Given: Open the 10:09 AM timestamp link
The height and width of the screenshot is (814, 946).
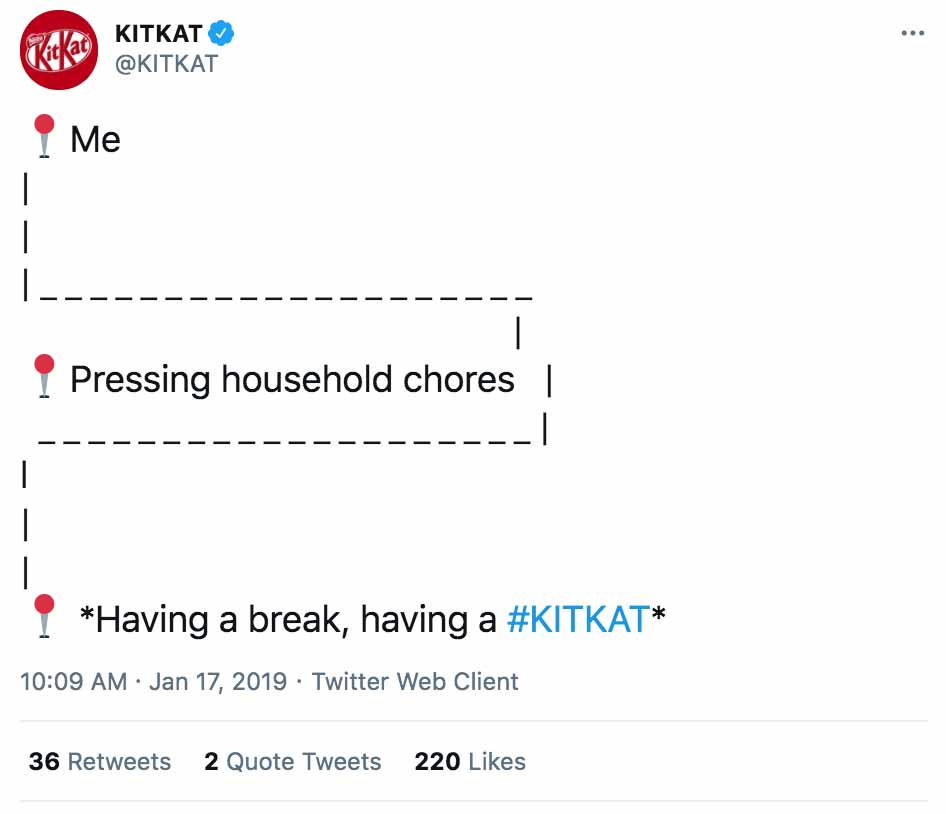Looking at the screenshot, I should point(74,681).
